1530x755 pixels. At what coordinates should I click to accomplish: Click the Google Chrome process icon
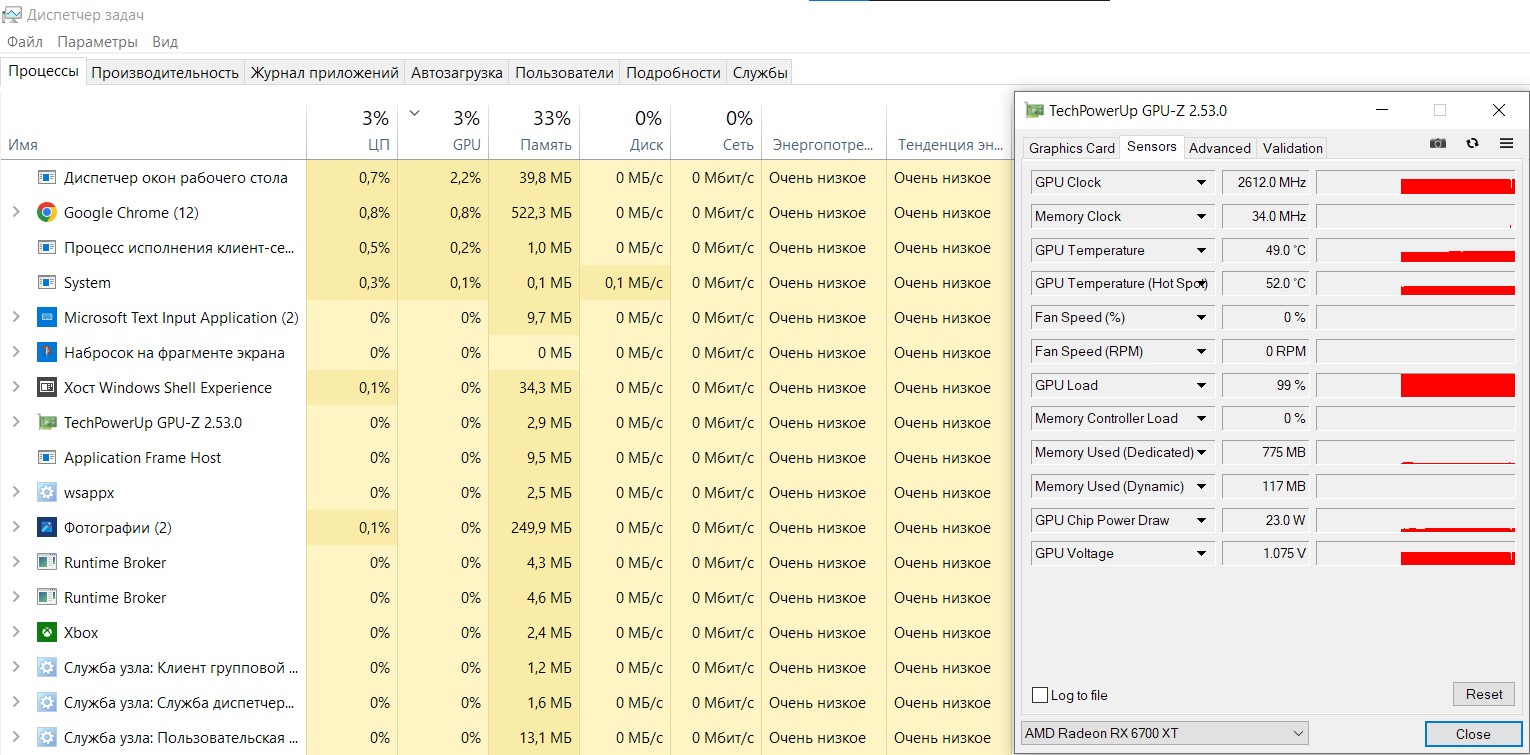click(46, 213)
